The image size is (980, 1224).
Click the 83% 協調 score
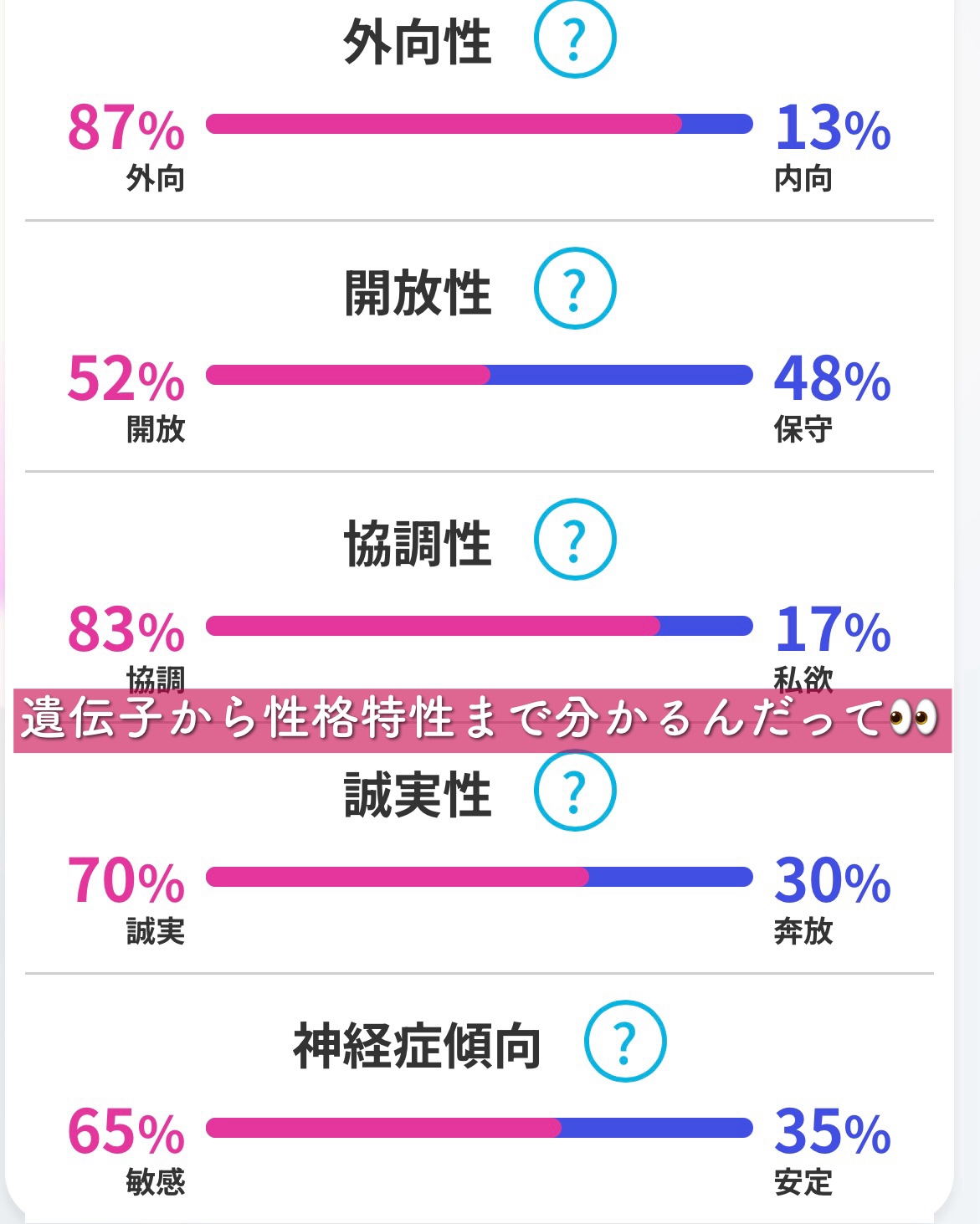[126, 630]
